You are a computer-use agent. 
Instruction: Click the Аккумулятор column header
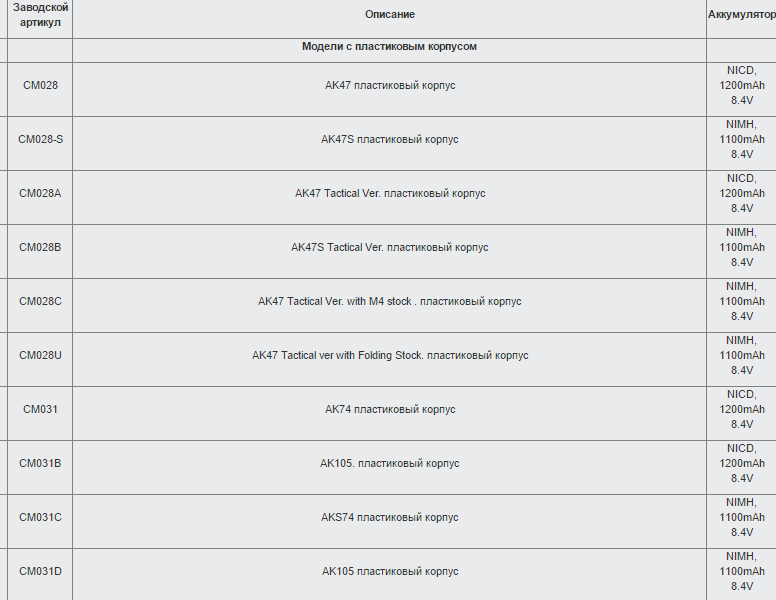pos(741,14)
